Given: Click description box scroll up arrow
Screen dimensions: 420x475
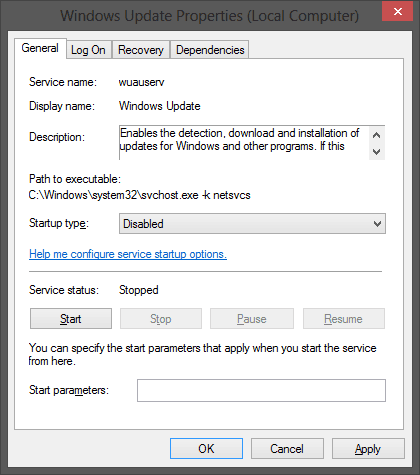Looking at the screenshot, I should (377, 135).
